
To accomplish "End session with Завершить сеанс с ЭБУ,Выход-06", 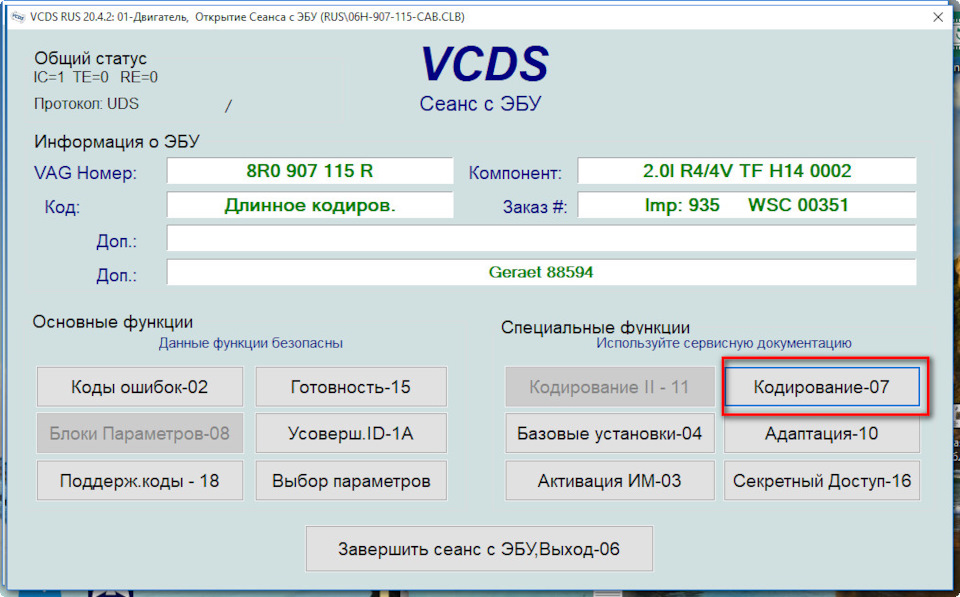I will click(x=479, y=548).
